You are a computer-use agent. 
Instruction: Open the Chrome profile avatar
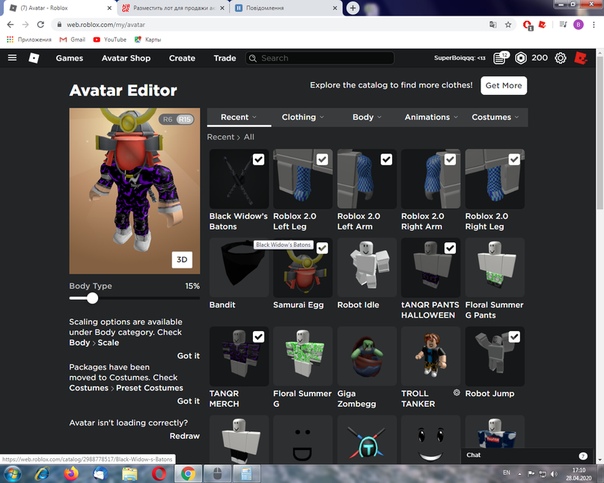point(578,25)
